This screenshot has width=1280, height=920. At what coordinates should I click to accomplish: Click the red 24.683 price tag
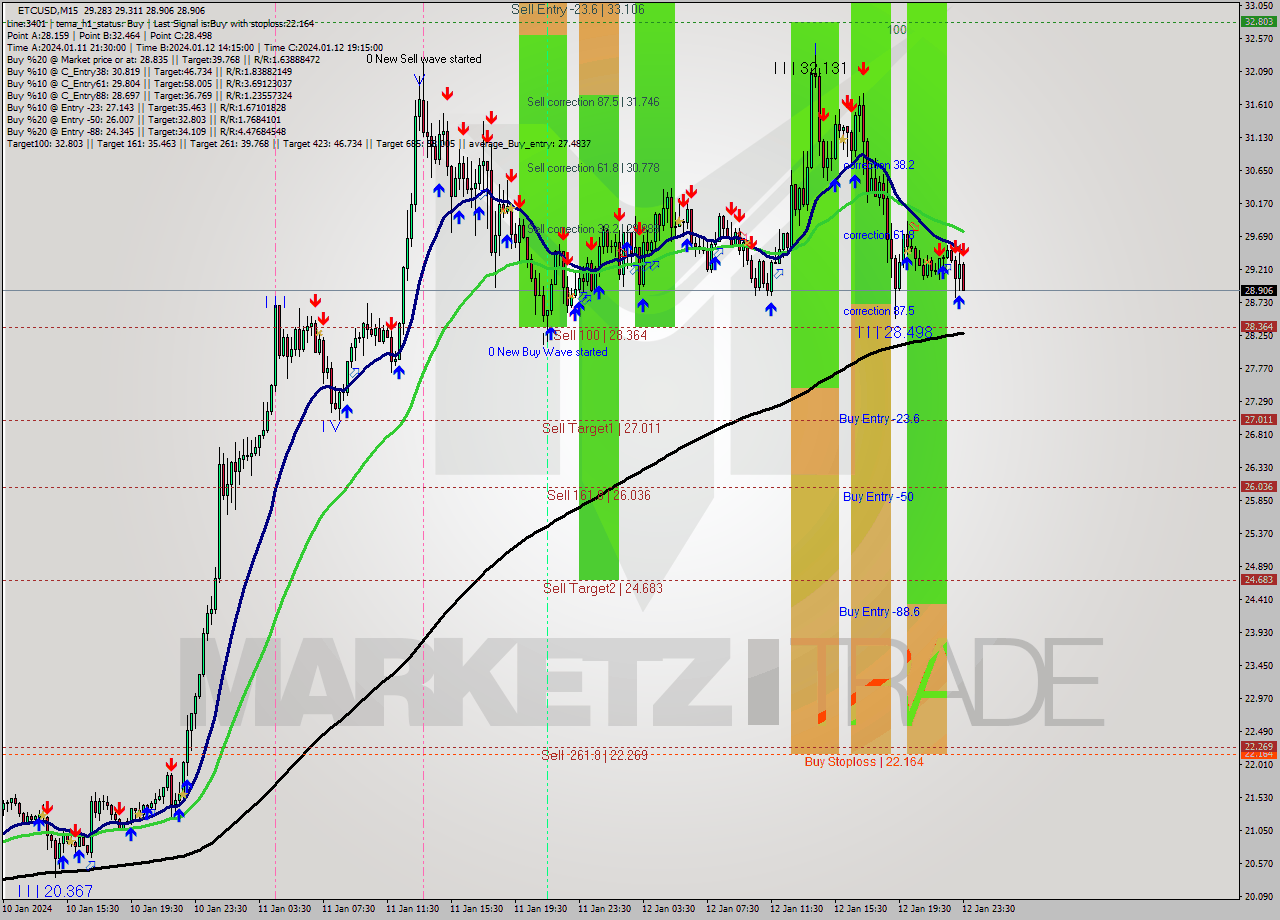coord(1258,580)
